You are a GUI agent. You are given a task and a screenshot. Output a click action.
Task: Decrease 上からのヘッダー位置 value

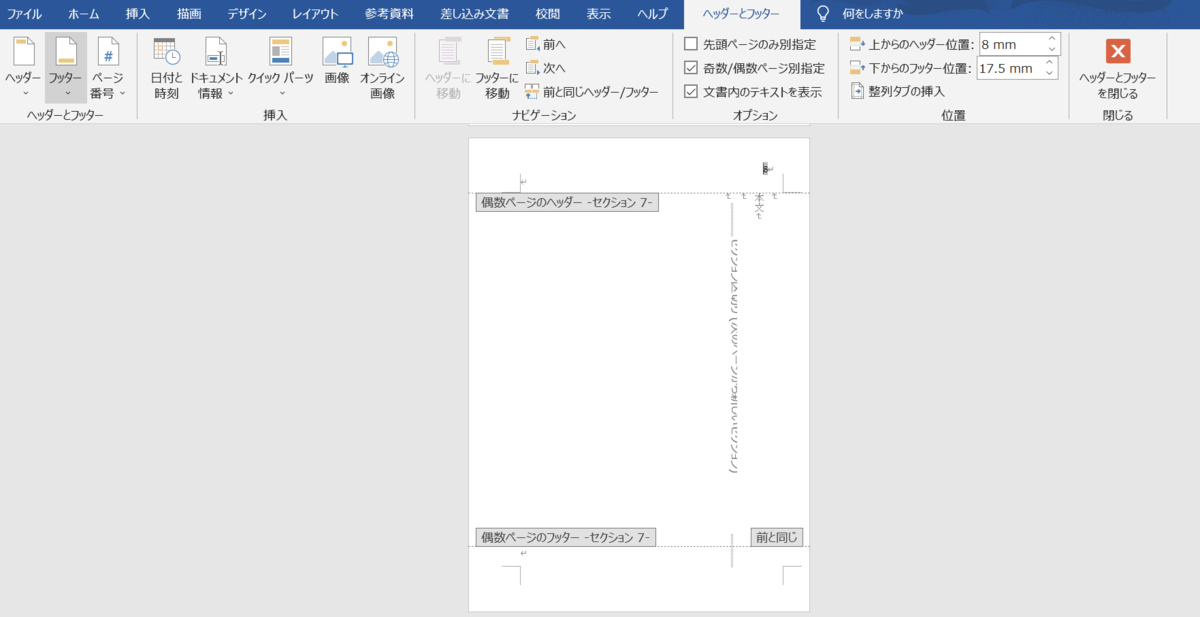coord(1050,49)
